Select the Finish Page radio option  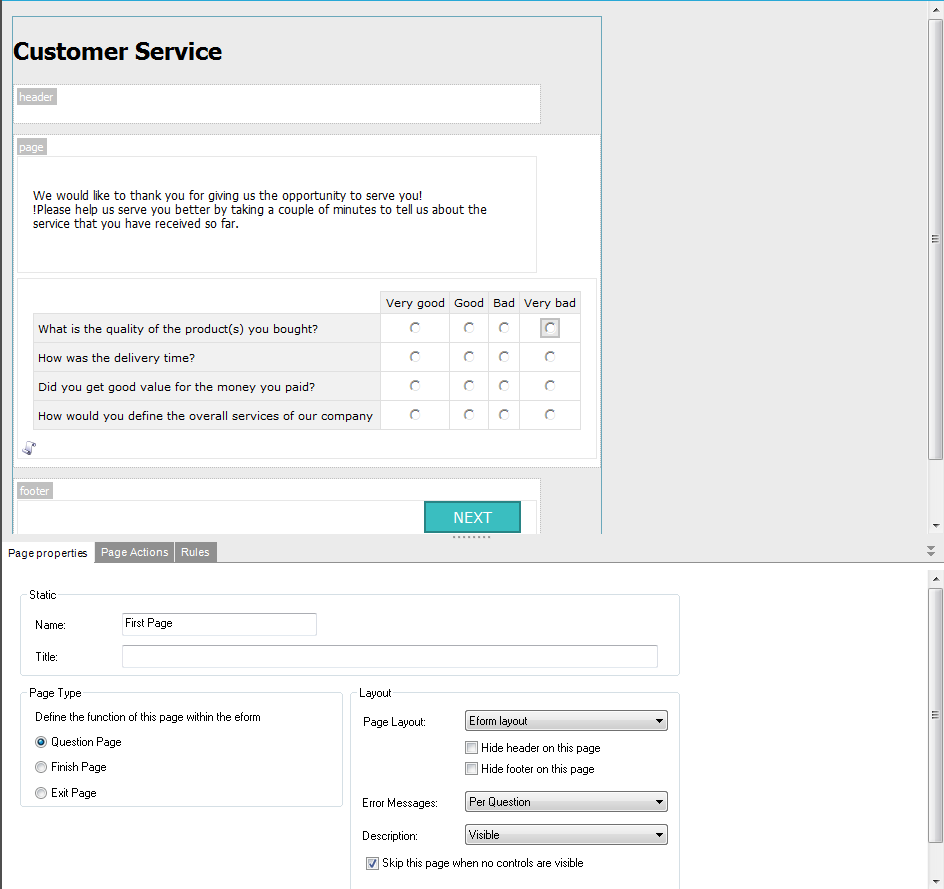41,767
